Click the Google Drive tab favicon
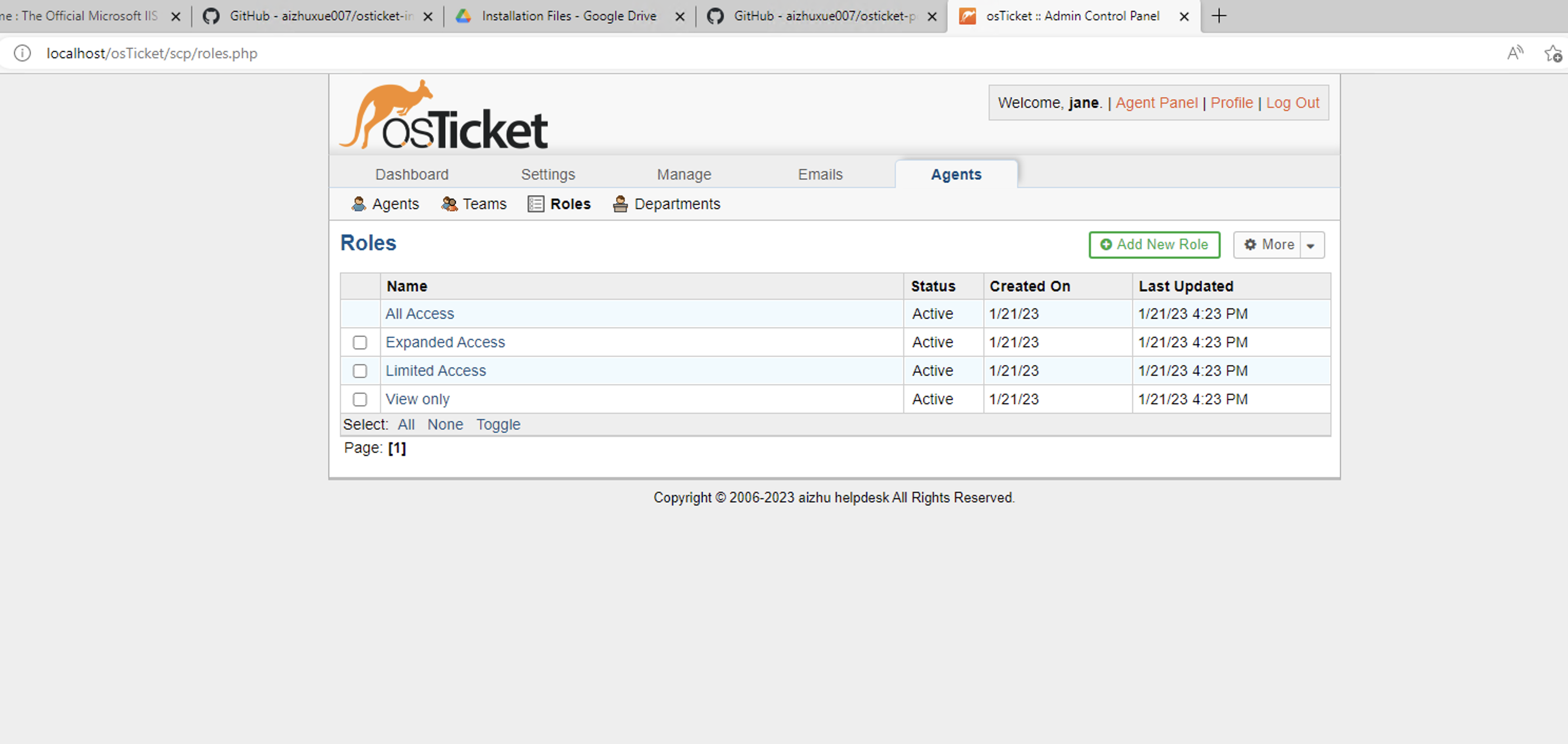The image size is (1568, 744). (x=463, y=16)
